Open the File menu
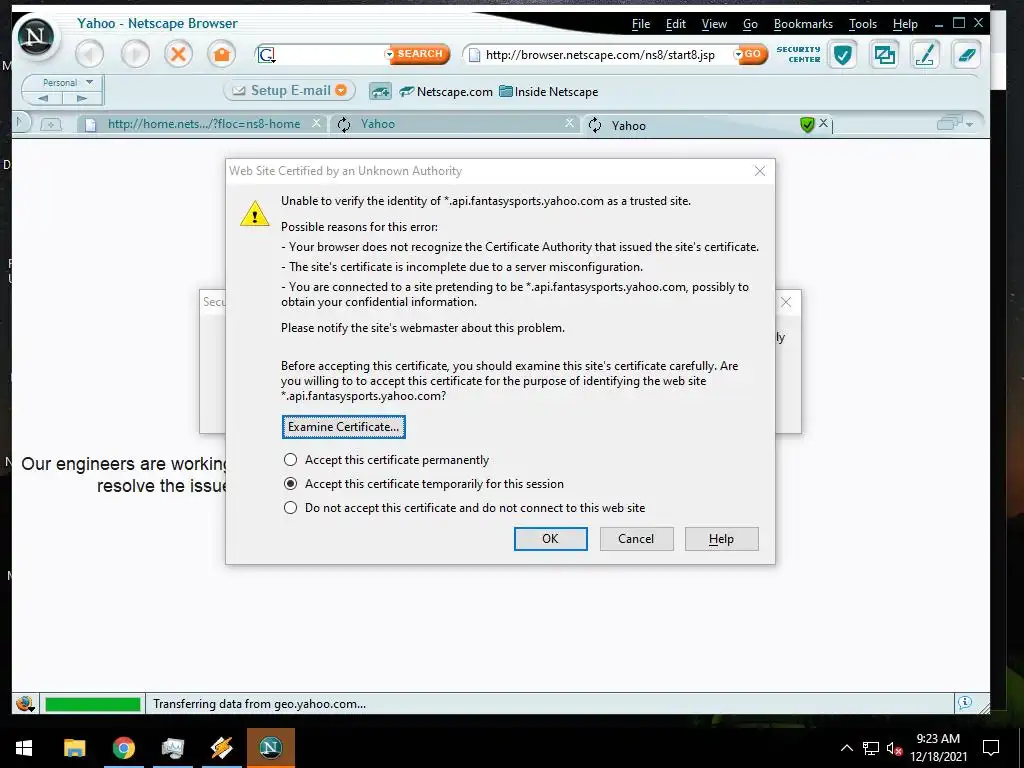 pos(641,24)
